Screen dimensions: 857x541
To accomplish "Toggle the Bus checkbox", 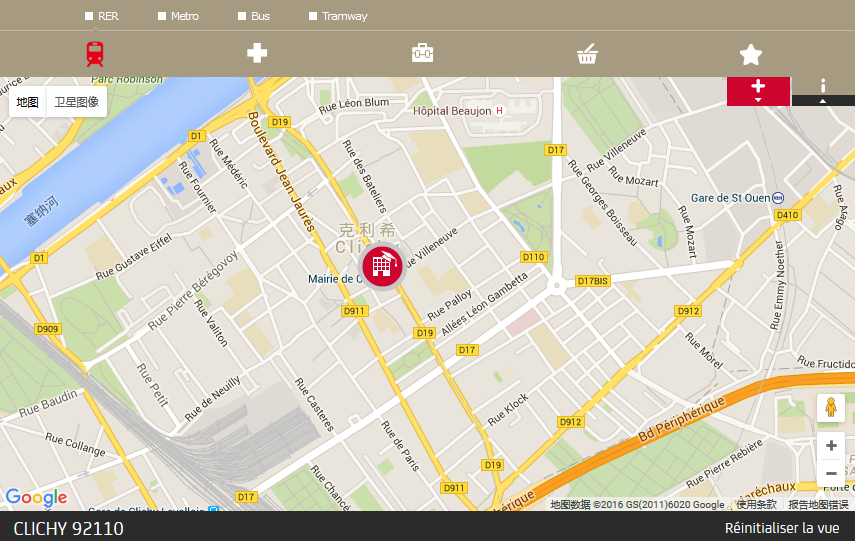I will click(242, 16).
